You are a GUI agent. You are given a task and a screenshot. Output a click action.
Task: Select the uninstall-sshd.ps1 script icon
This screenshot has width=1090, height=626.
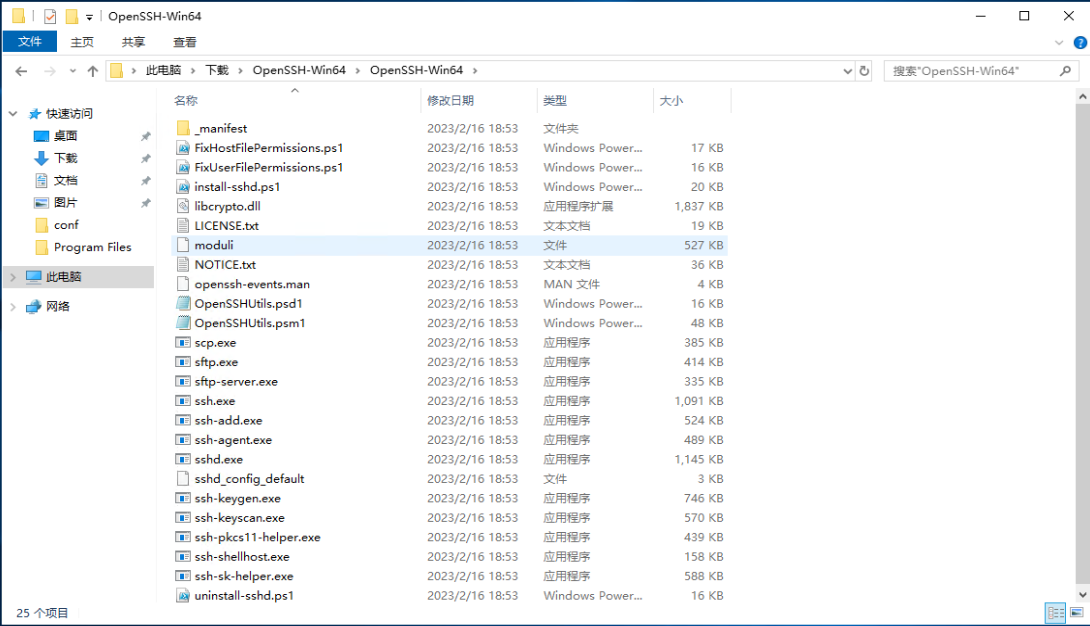[183, 595]
